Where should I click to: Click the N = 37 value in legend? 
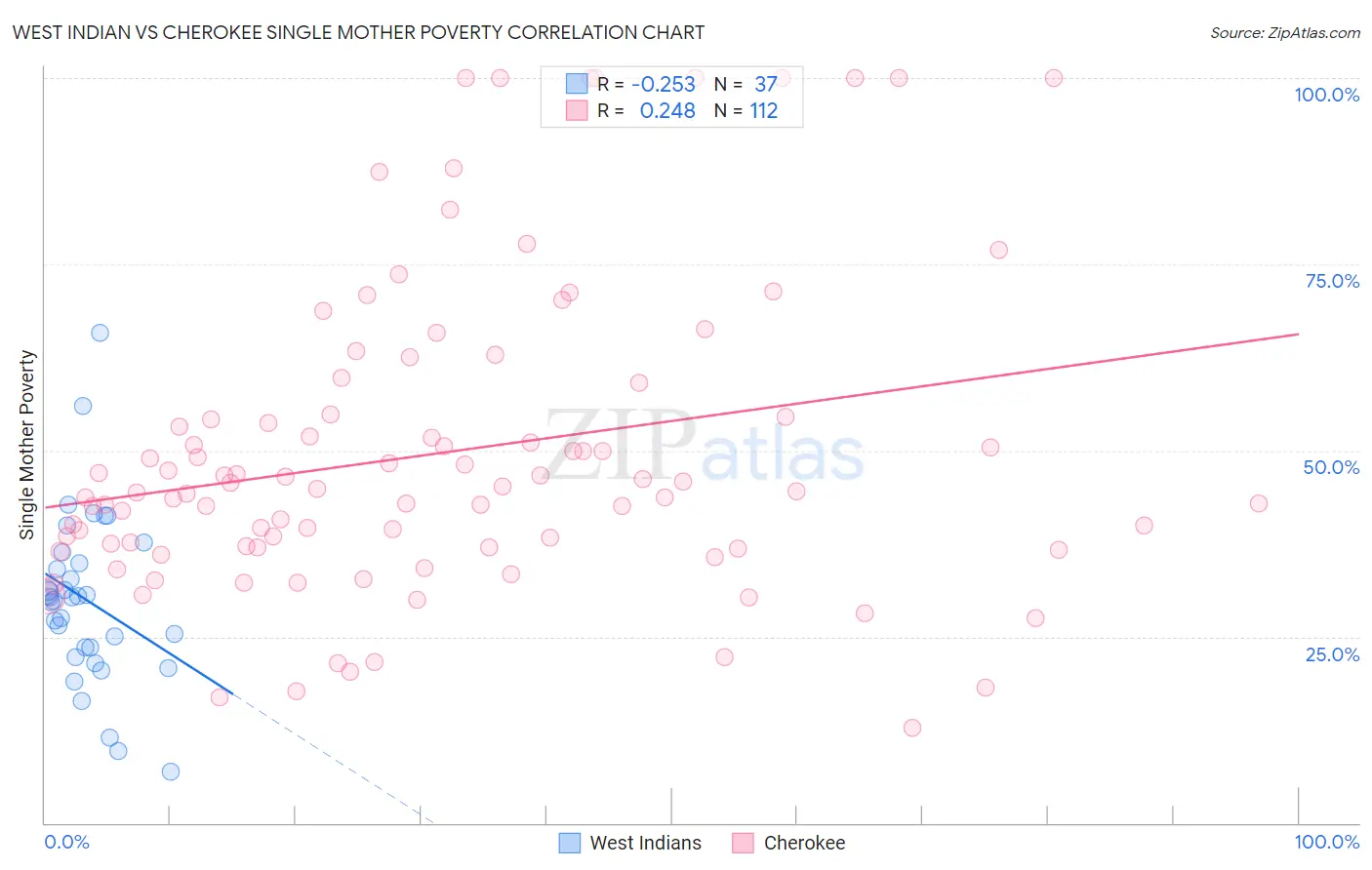click(746, 84)
